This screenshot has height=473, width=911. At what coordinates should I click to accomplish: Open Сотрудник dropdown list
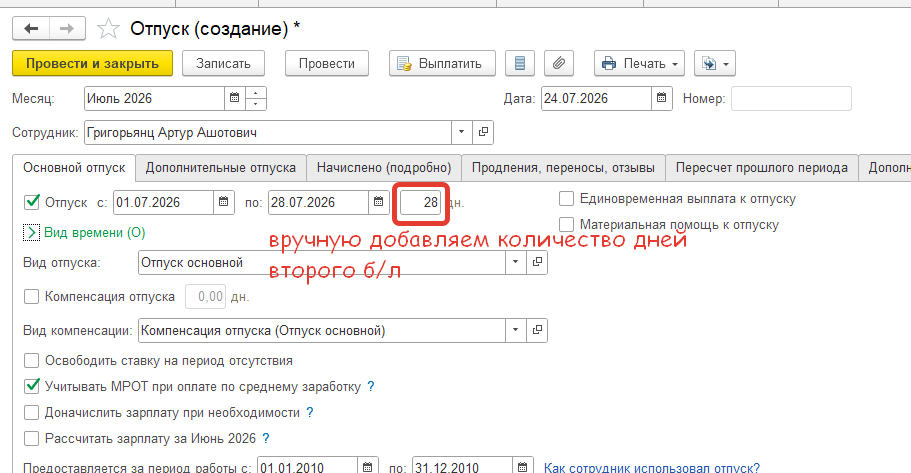pyautogui.click(x=462, y=132)
